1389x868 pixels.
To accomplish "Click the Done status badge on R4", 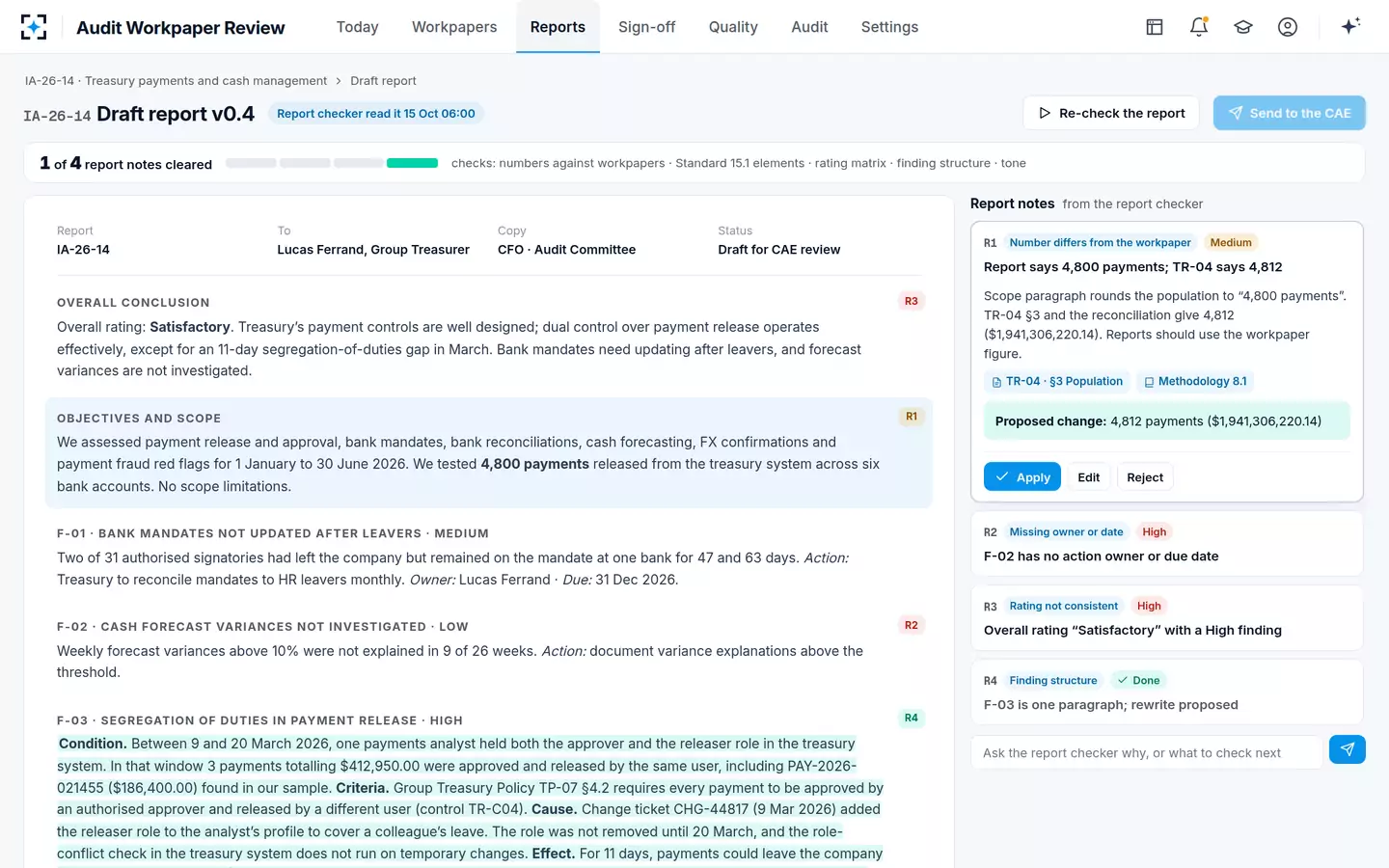I will click(1138, 681).
